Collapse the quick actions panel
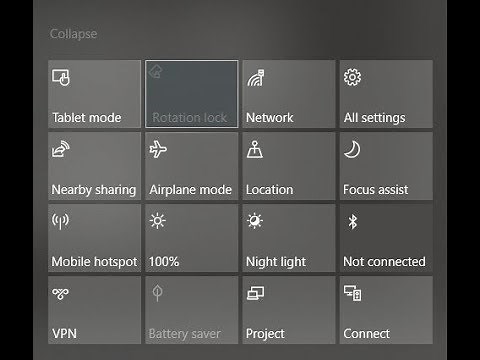The image size is (480, 360). pos(73,34)
